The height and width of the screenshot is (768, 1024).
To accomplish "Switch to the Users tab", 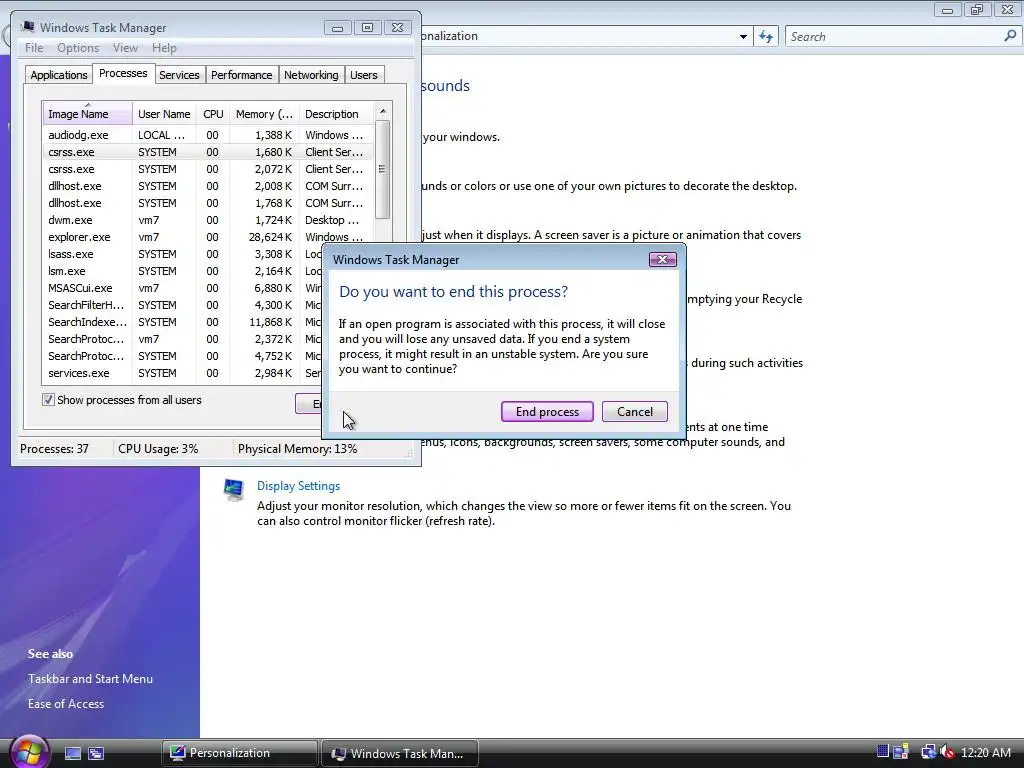I will coord(364,75).
